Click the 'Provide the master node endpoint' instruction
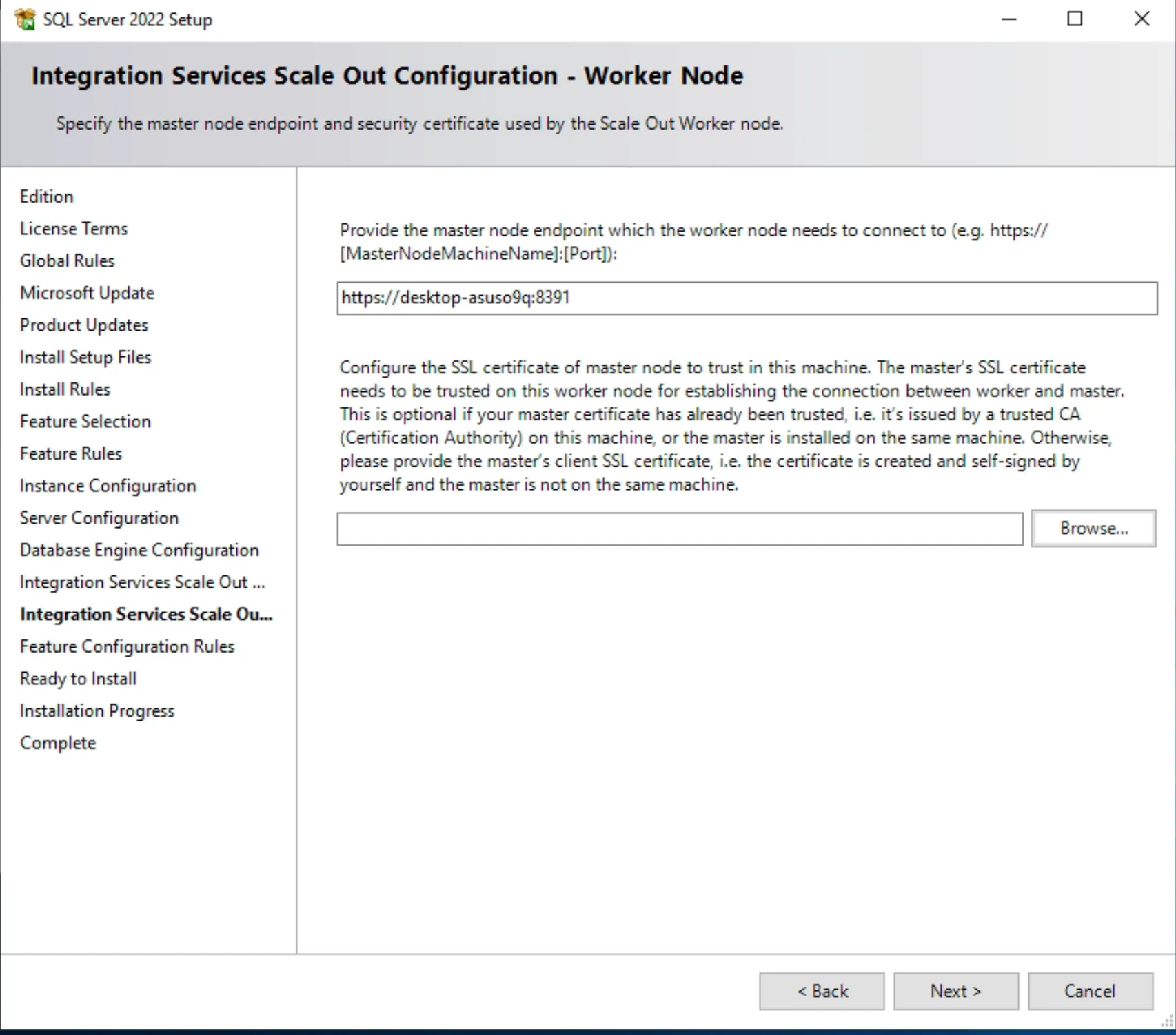The height and width of the screenshot is (1035, 1176). click(693, 242)
